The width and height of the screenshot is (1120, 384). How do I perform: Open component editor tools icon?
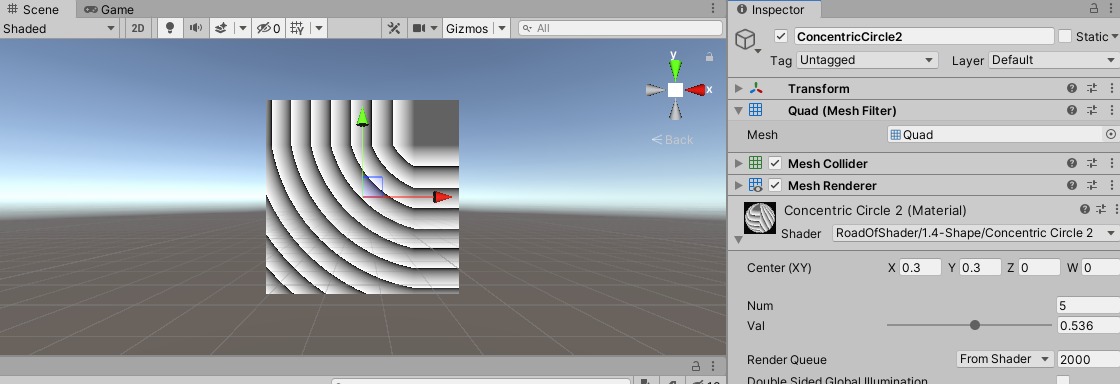[394, 29]
